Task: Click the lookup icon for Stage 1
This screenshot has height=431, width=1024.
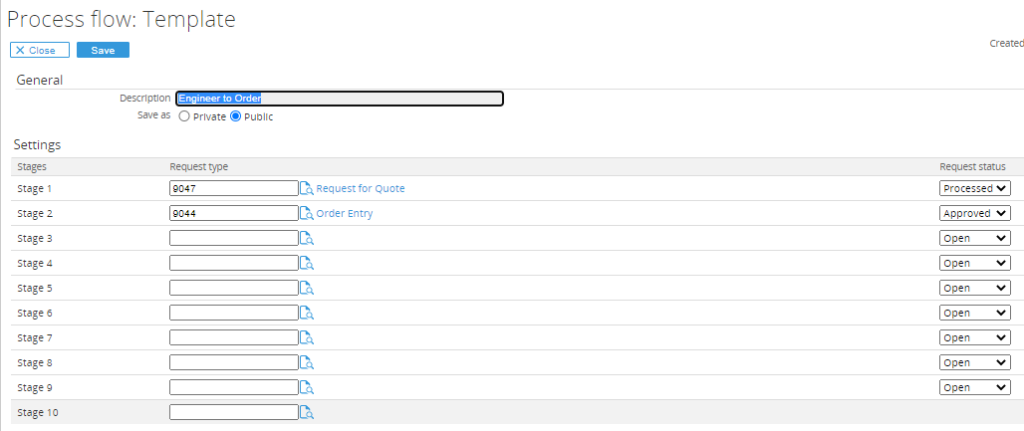Action: tap(307, 188)
